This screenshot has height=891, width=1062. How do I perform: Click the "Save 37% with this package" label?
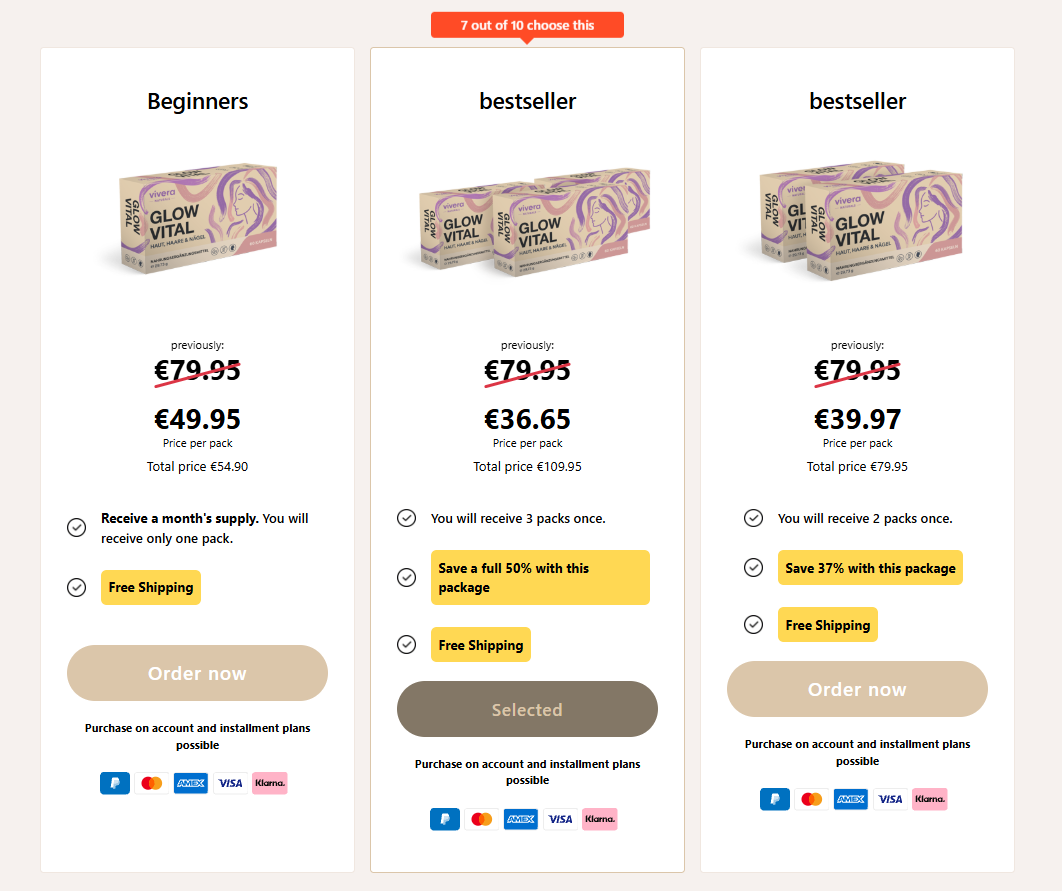[870, 568]
